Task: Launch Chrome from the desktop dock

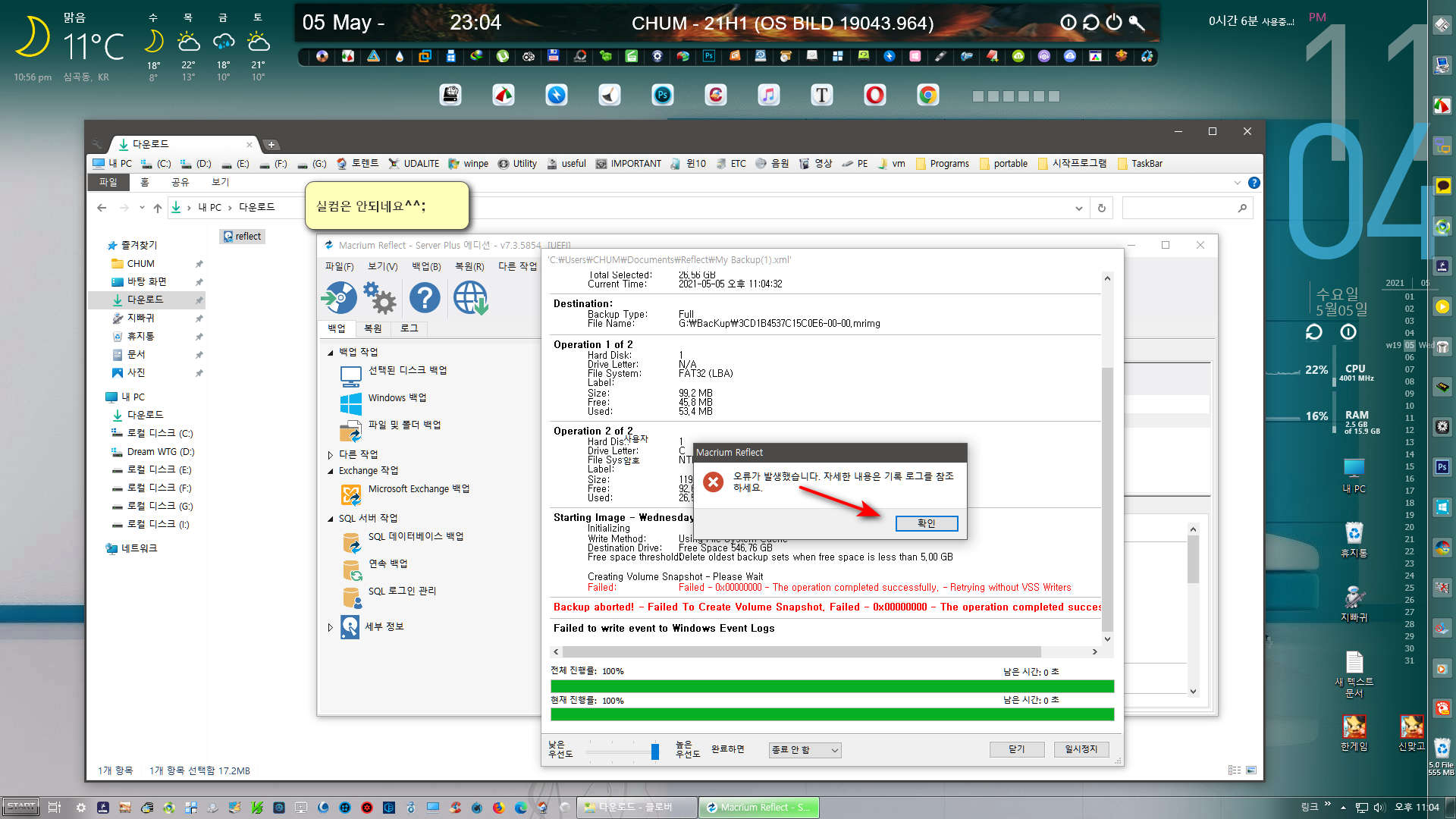Action: (927, 95)
